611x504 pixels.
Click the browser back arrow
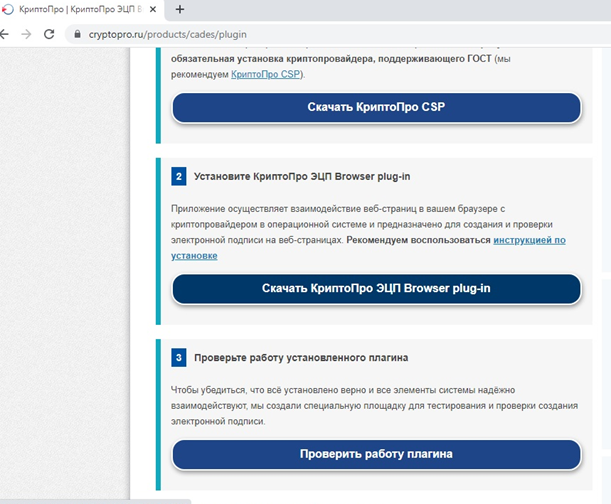click(5, 33)
